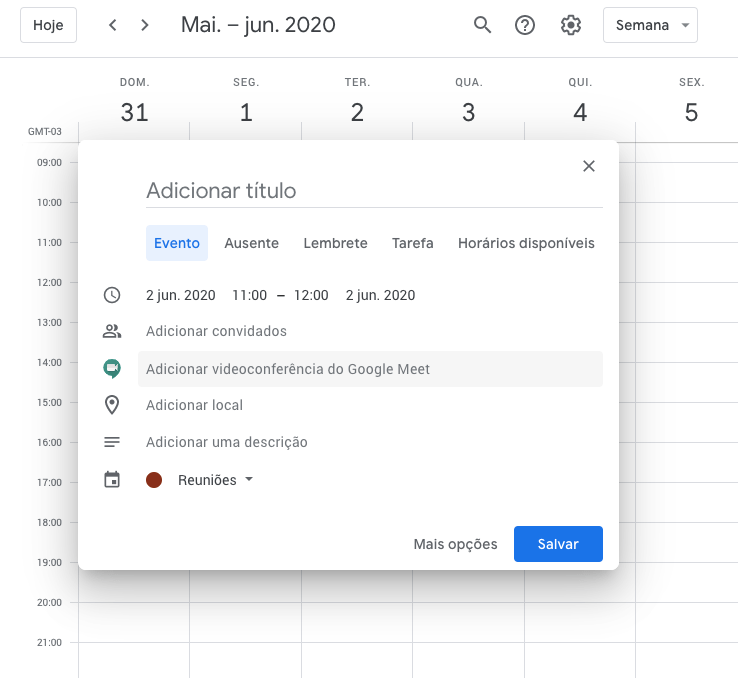The height and width of the screenshot is (678, 738).
Task: Open the help menu icon
Action: [525, 25]
